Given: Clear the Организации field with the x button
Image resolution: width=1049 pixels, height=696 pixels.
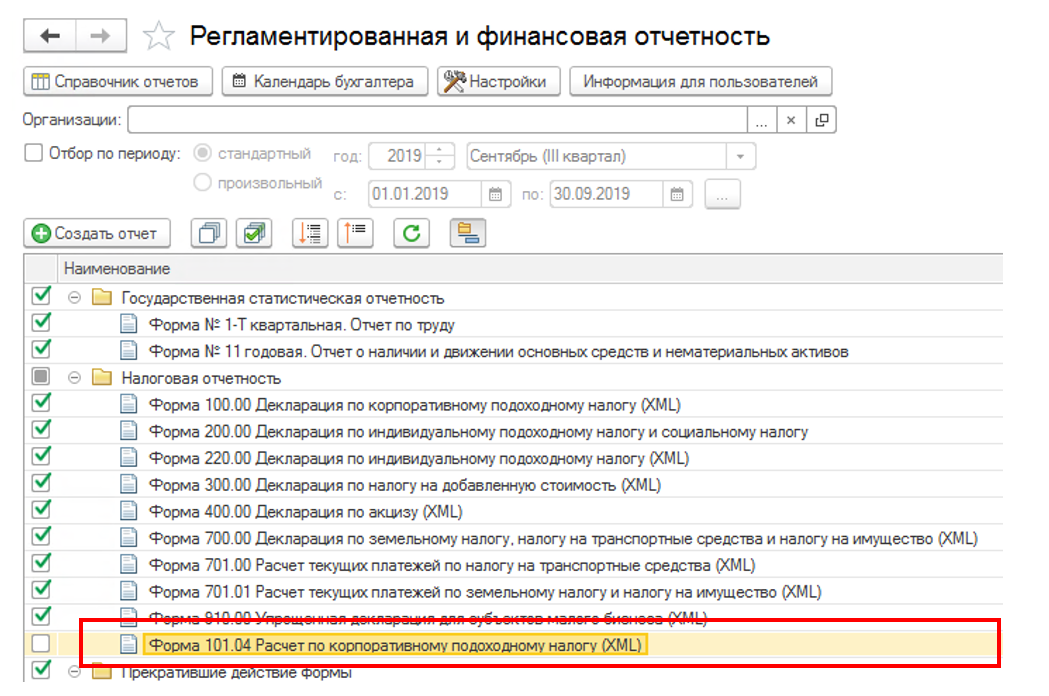Looking at the screenshot, I should point(790,120).
